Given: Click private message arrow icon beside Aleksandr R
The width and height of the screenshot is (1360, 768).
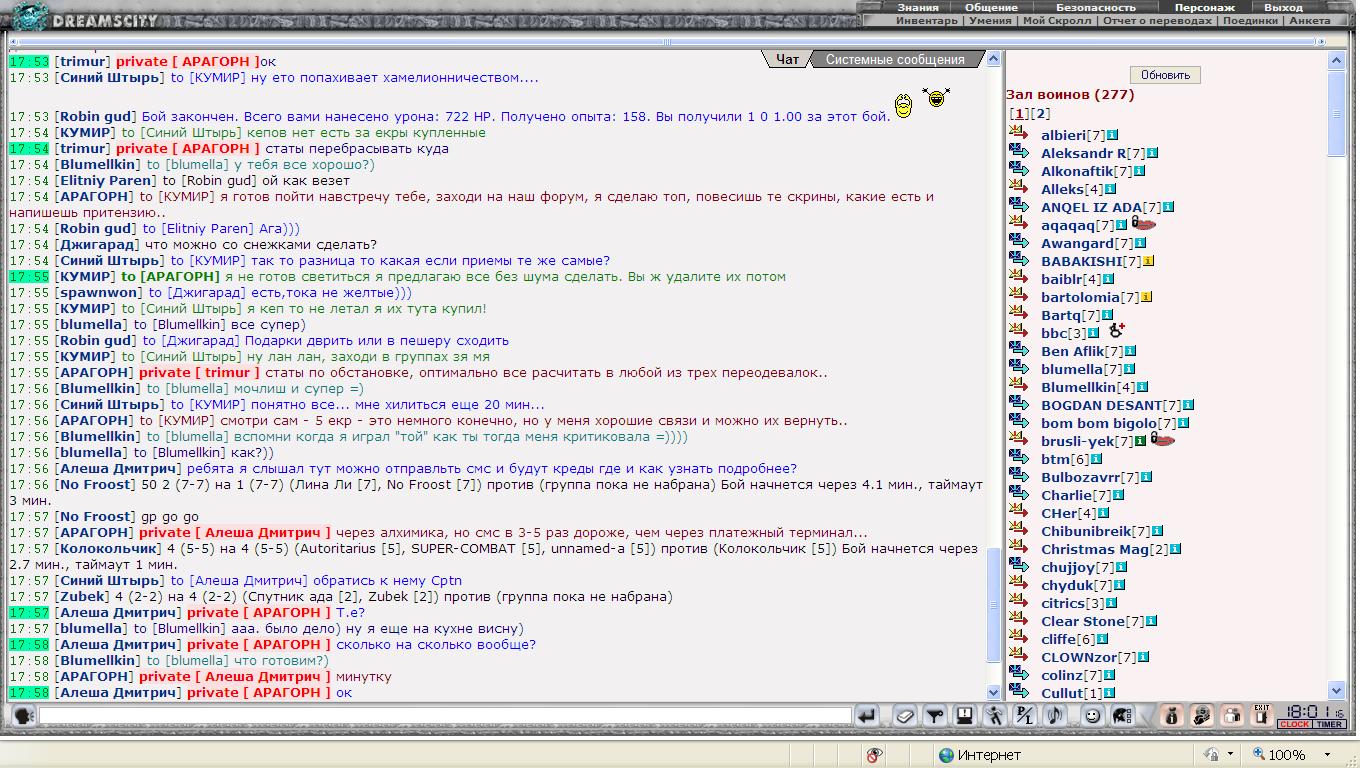Looking at the screenshot, I should pos(1019,151).
